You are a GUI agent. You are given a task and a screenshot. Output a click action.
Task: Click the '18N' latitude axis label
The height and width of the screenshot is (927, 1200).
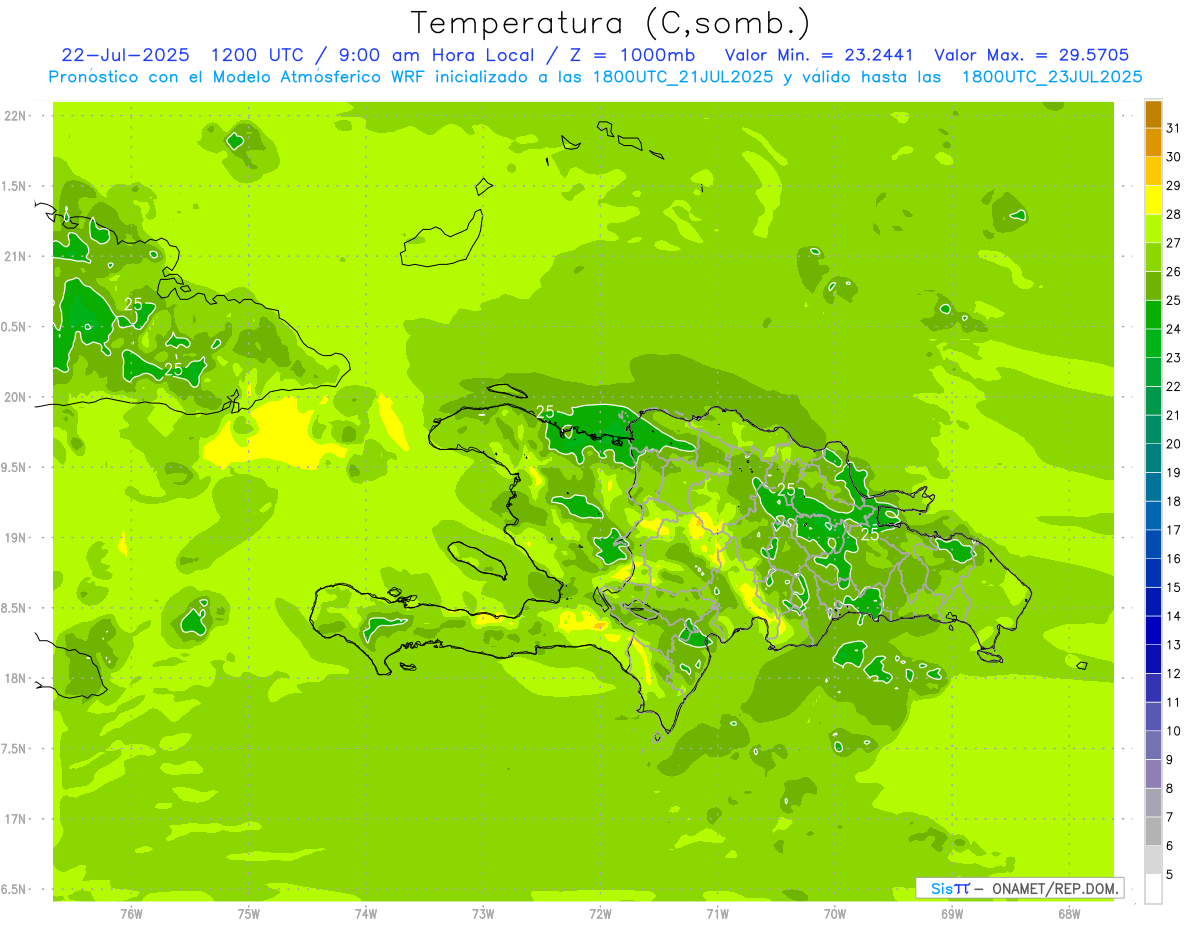(15, 678)
